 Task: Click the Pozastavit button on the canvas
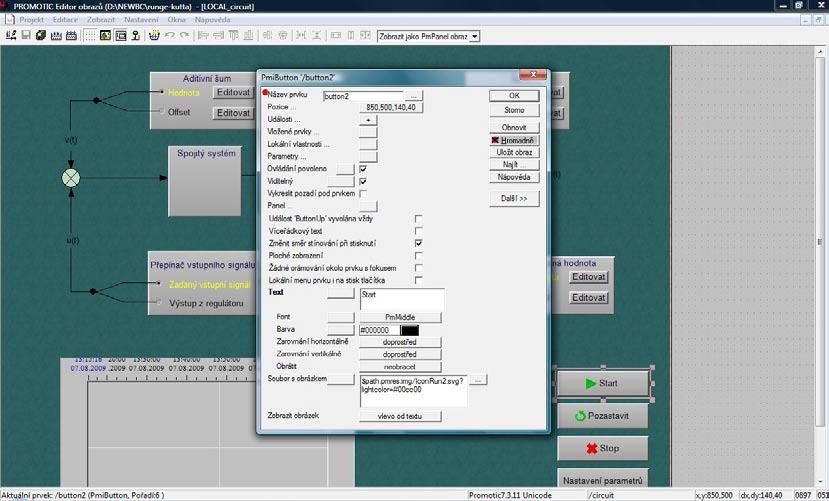603,416
